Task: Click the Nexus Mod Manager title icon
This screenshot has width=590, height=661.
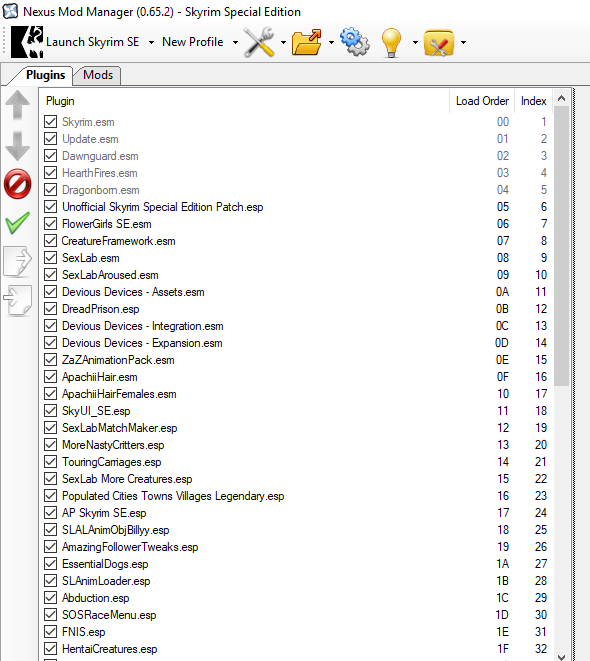Action: click(11, 11)
